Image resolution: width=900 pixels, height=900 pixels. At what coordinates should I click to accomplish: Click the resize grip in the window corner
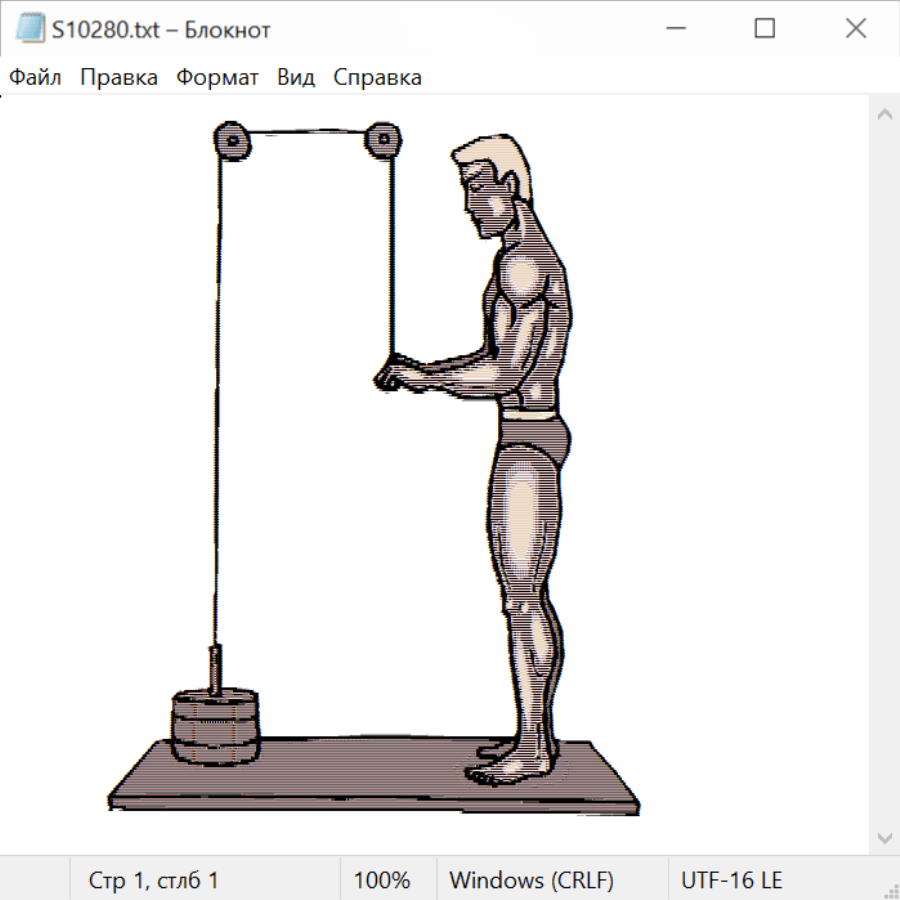(890, 890)
